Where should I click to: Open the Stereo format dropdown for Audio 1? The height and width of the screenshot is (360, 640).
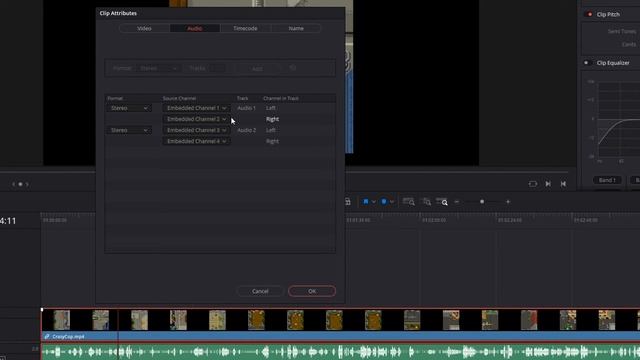(x=129, y=108)
